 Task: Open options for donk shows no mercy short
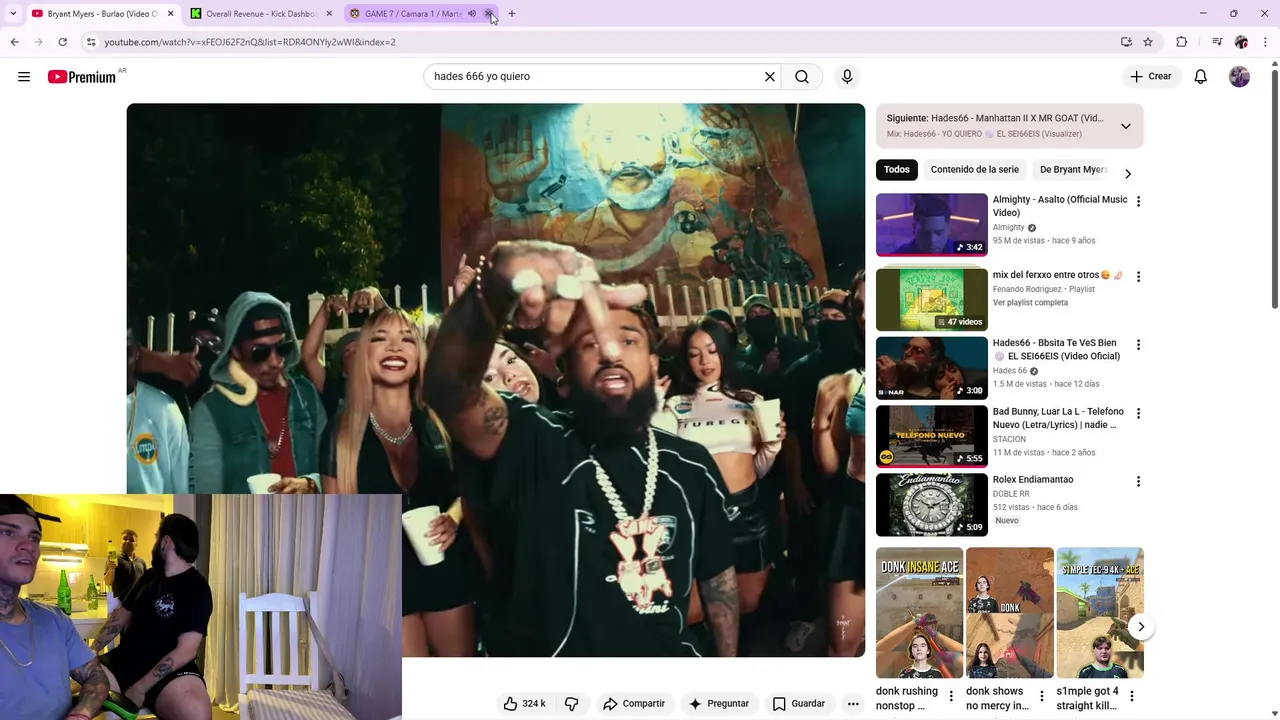pos(1041,696)
